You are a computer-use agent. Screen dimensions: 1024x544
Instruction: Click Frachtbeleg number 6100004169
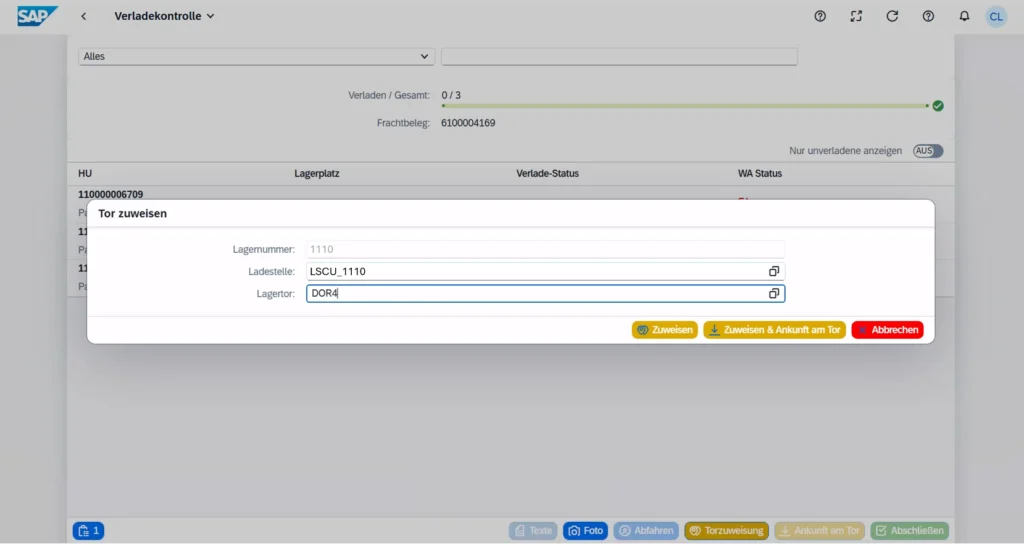468,123
